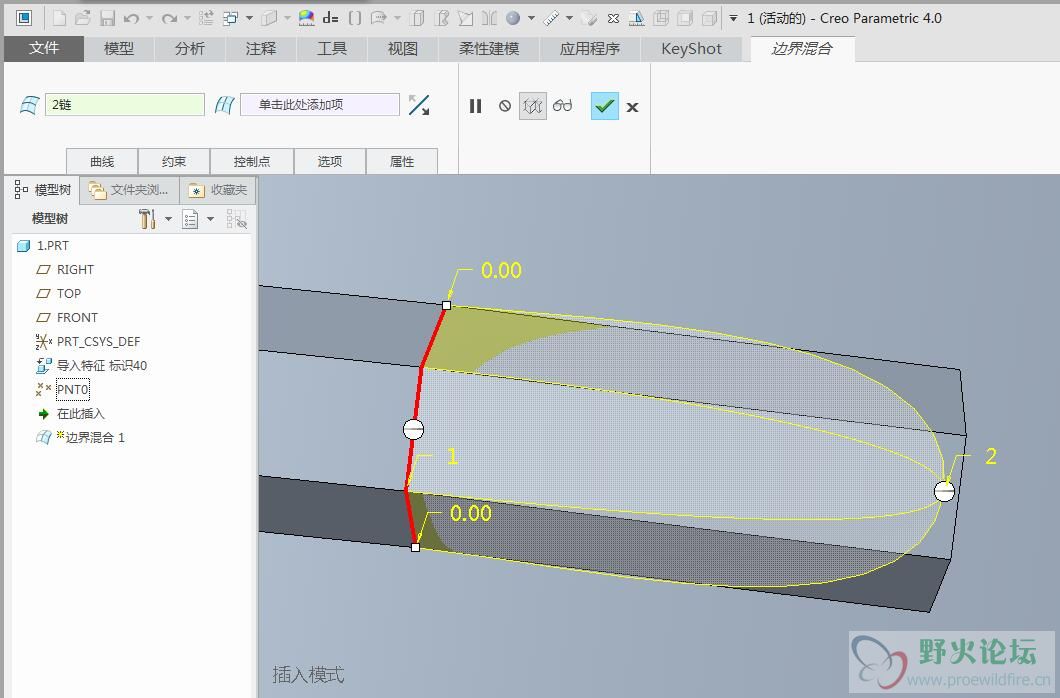Open the tree columns list dropdown arrow
The width and height of the screenshot is (1060, 698).
pyautogui.click(x=210, y=219)
